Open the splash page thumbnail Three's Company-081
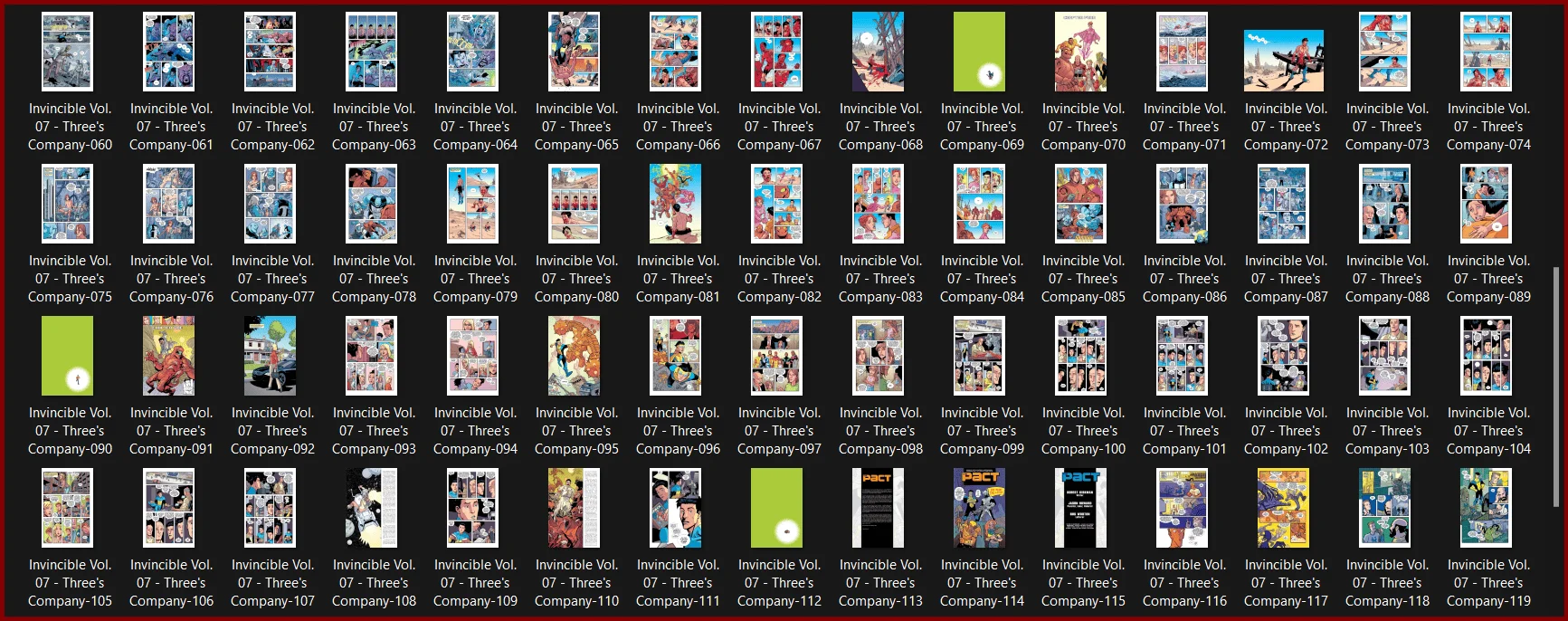1568x621 pixels. pos(675,204)
